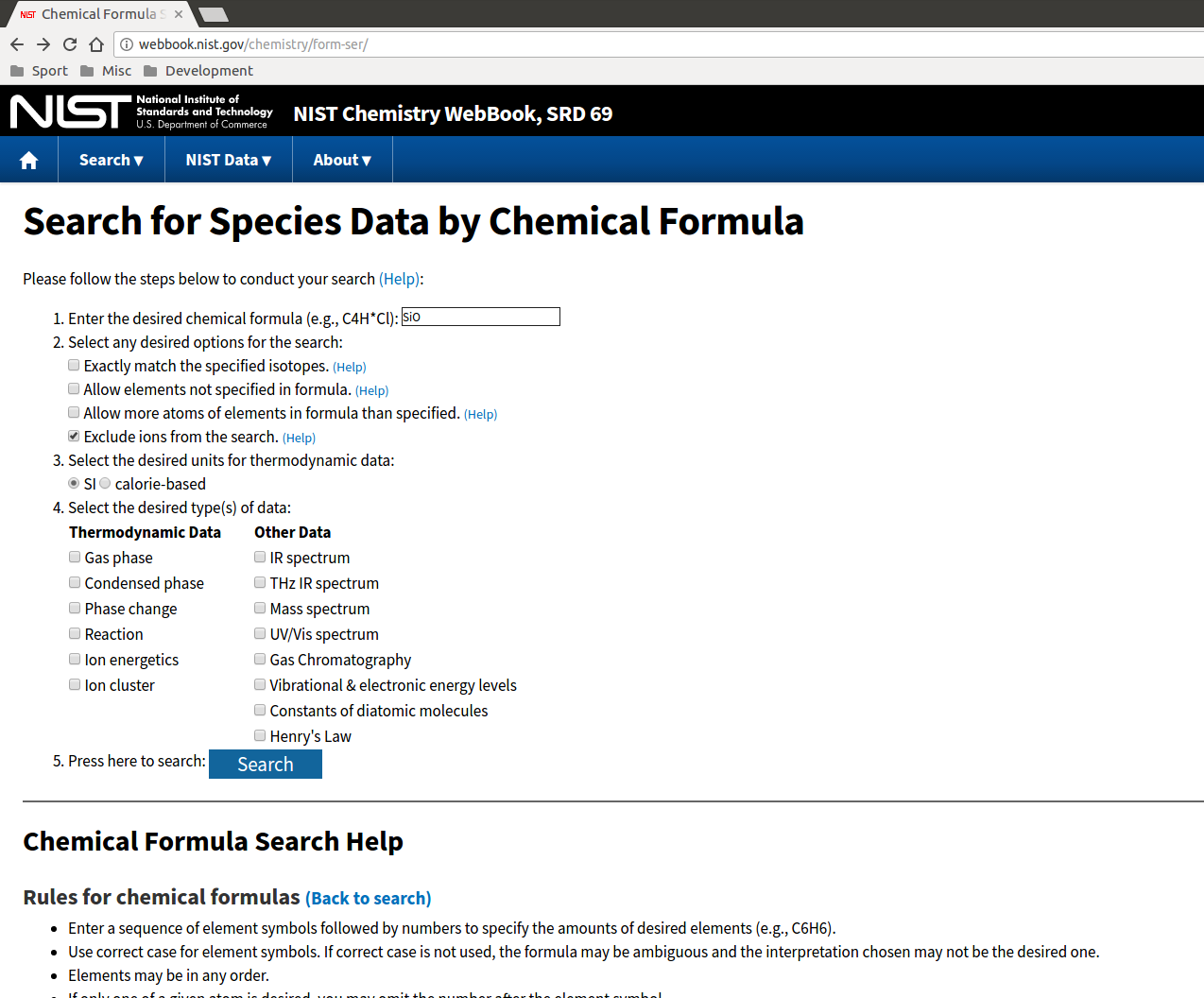Viewport: 1204px width, 998px height.
Task: Click the NIST logo in header
Action: tap(142, 112)
